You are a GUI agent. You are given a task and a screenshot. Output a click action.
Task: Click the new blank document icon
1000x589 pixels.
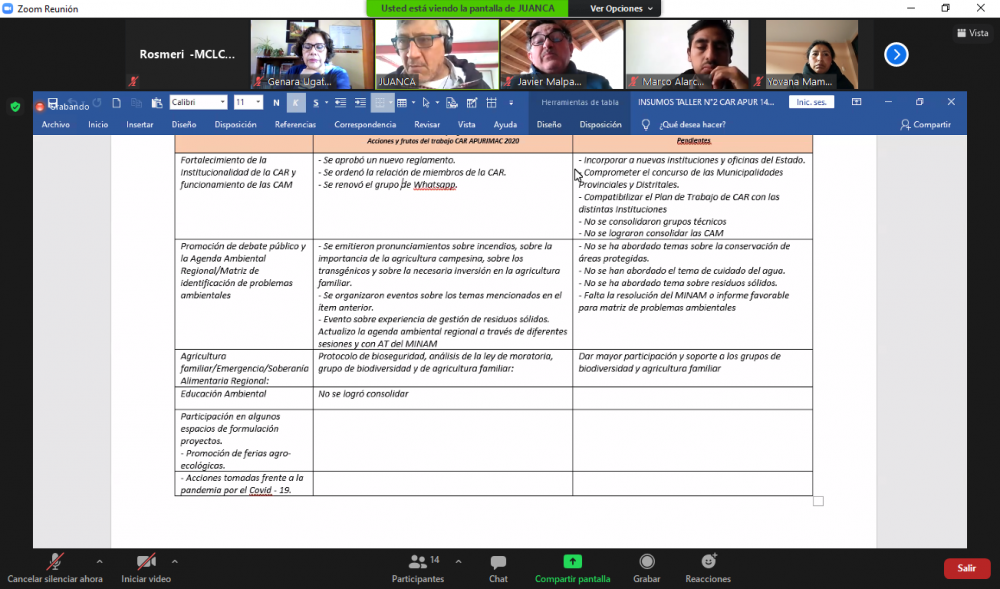click(117, 102)
